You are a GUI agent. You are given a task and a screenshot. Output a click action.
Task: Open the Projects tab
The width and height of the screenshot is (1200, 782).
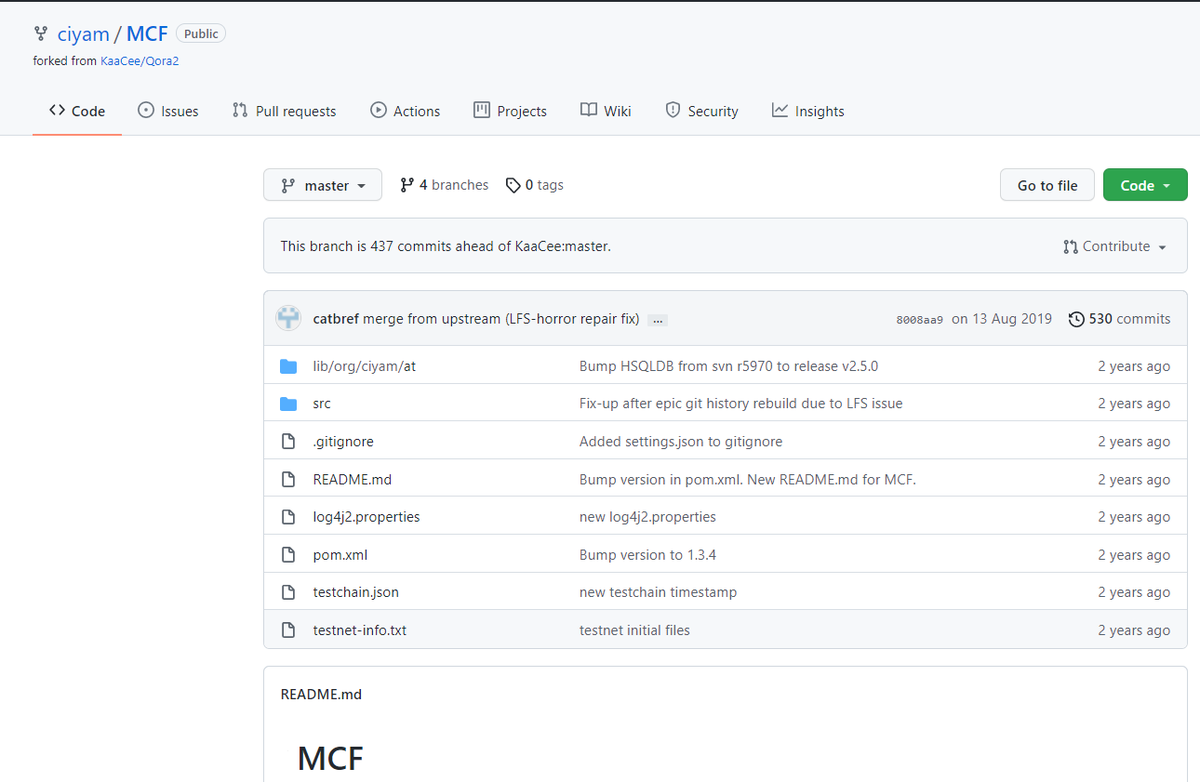(x=510, y=111)
